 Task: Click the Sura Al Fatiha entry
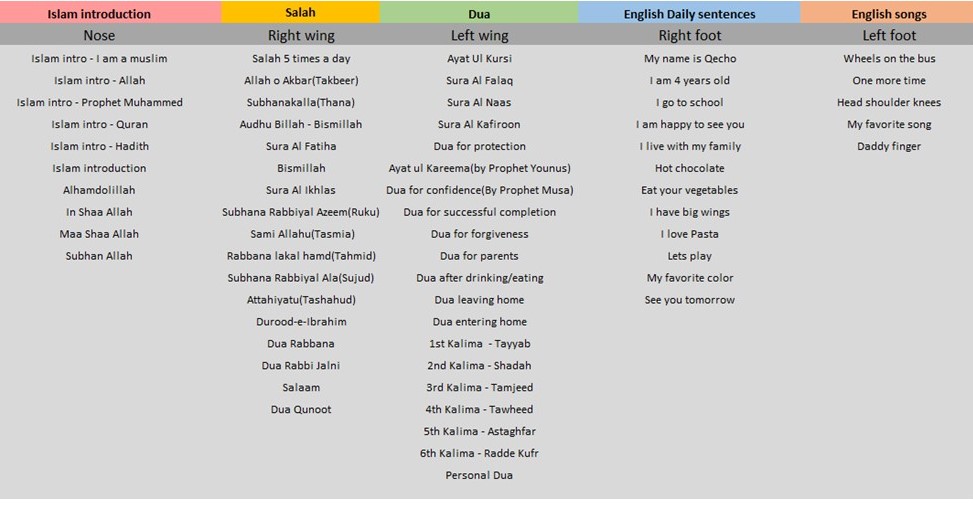click(x=300, y=146)
